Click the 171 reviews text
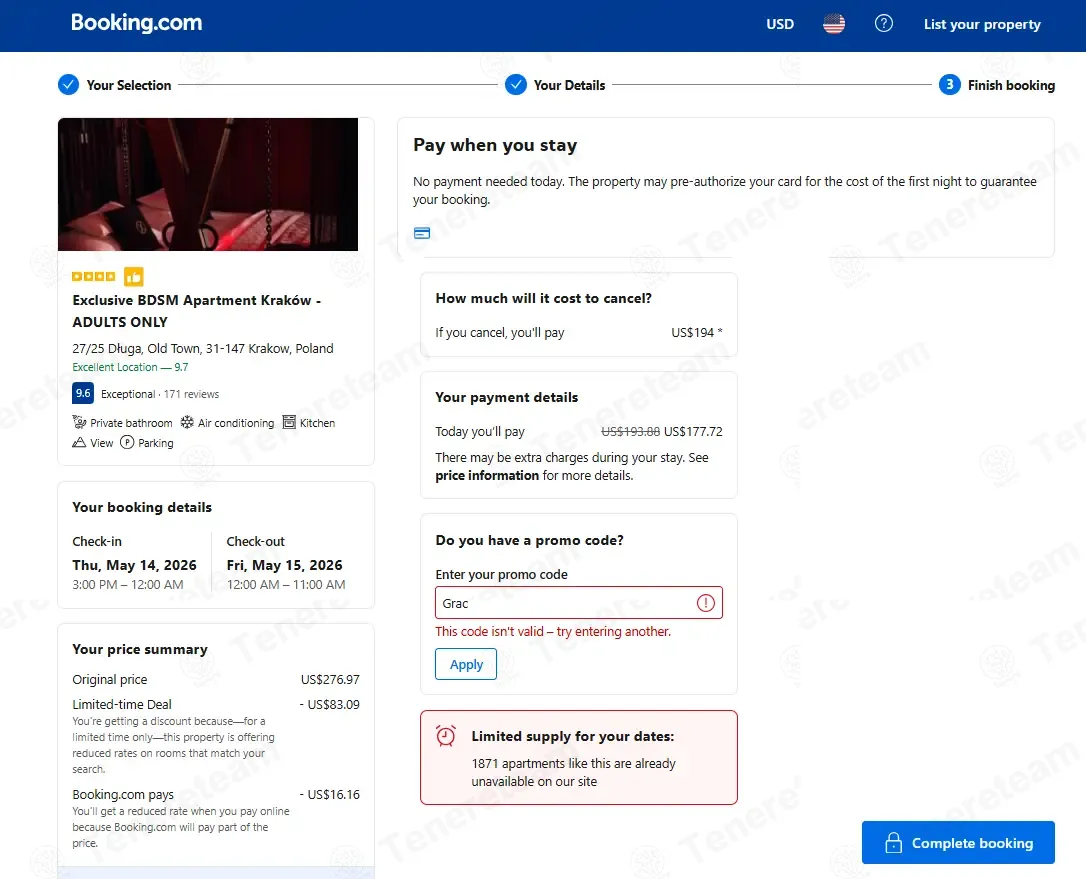The width and height of the screenshot is (1086, 879). pyautogui.click(x=191, y=394)
